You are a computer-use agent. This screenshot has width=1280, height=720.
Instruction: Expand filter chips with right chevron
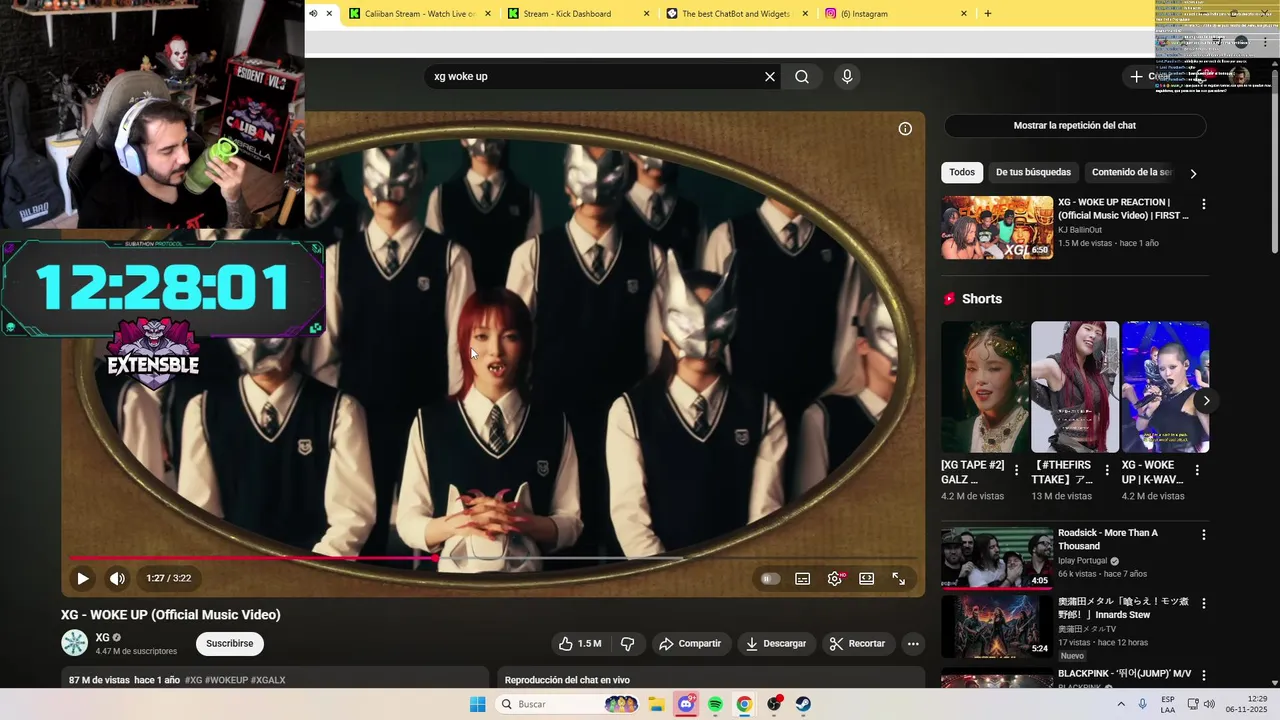point(1193,173)
